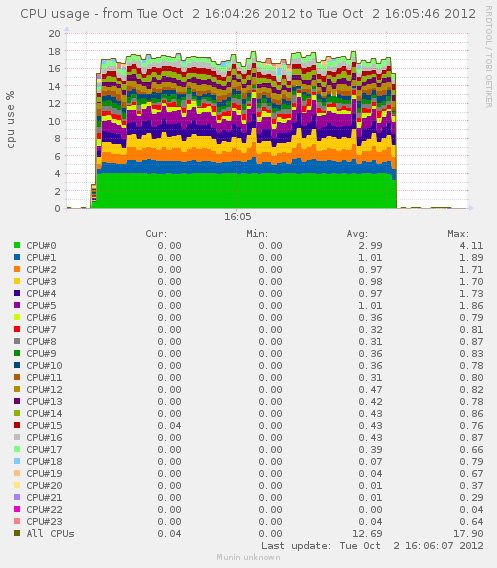497x568 pixels.
Task: Click the Avg column header
Action: pos(357,234)
